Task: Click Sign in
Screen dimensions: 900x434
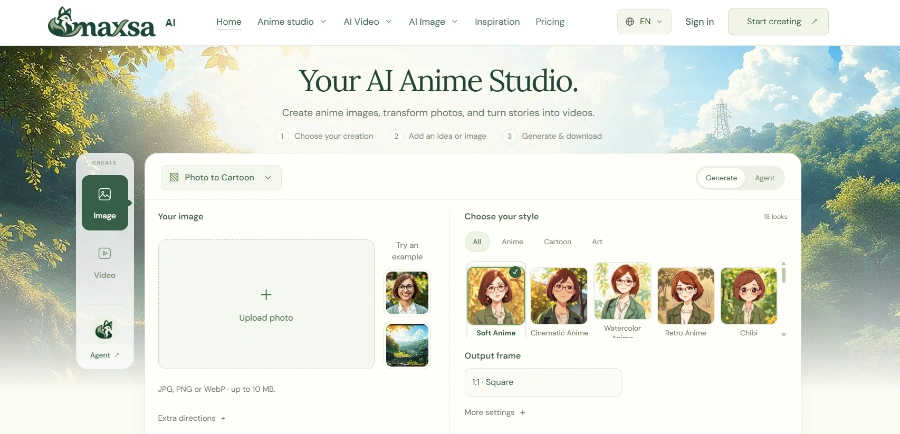Action: tap(699, 22)
